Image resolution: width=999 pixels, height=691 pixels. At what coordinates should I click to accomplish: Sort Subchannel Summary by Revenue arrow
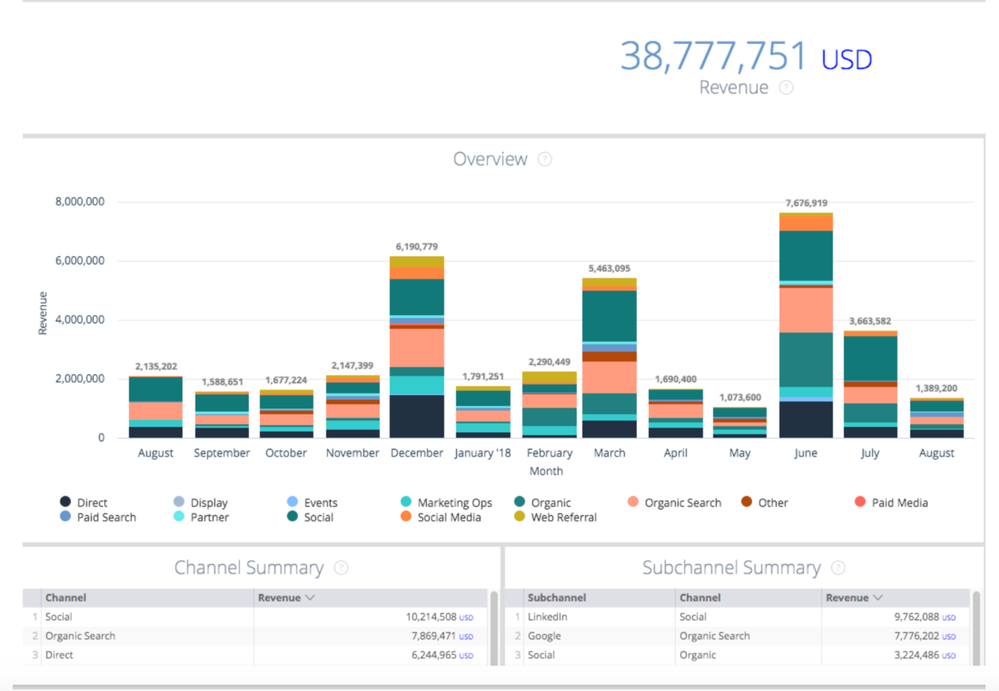(x=877, y=598)
